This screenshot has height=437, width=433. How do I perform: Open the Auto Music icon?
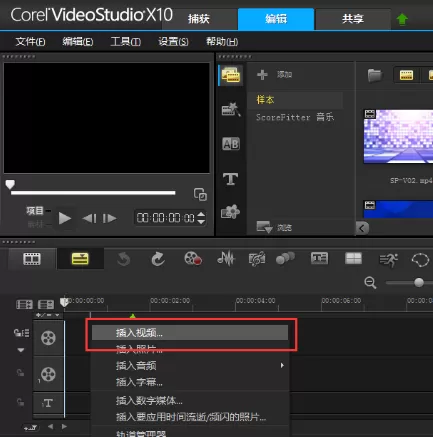[257, 259]
